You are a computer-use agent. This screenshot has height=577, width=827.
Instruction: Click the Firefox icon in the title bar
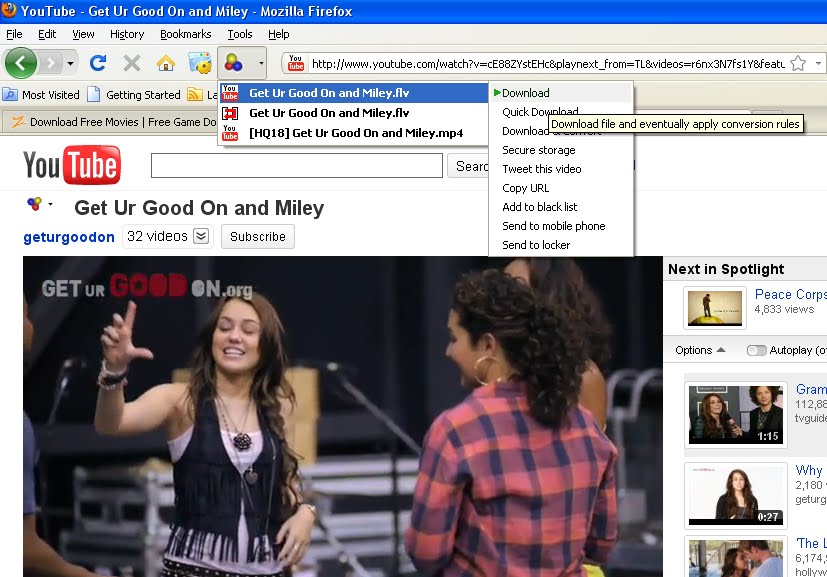pos(9,11)
